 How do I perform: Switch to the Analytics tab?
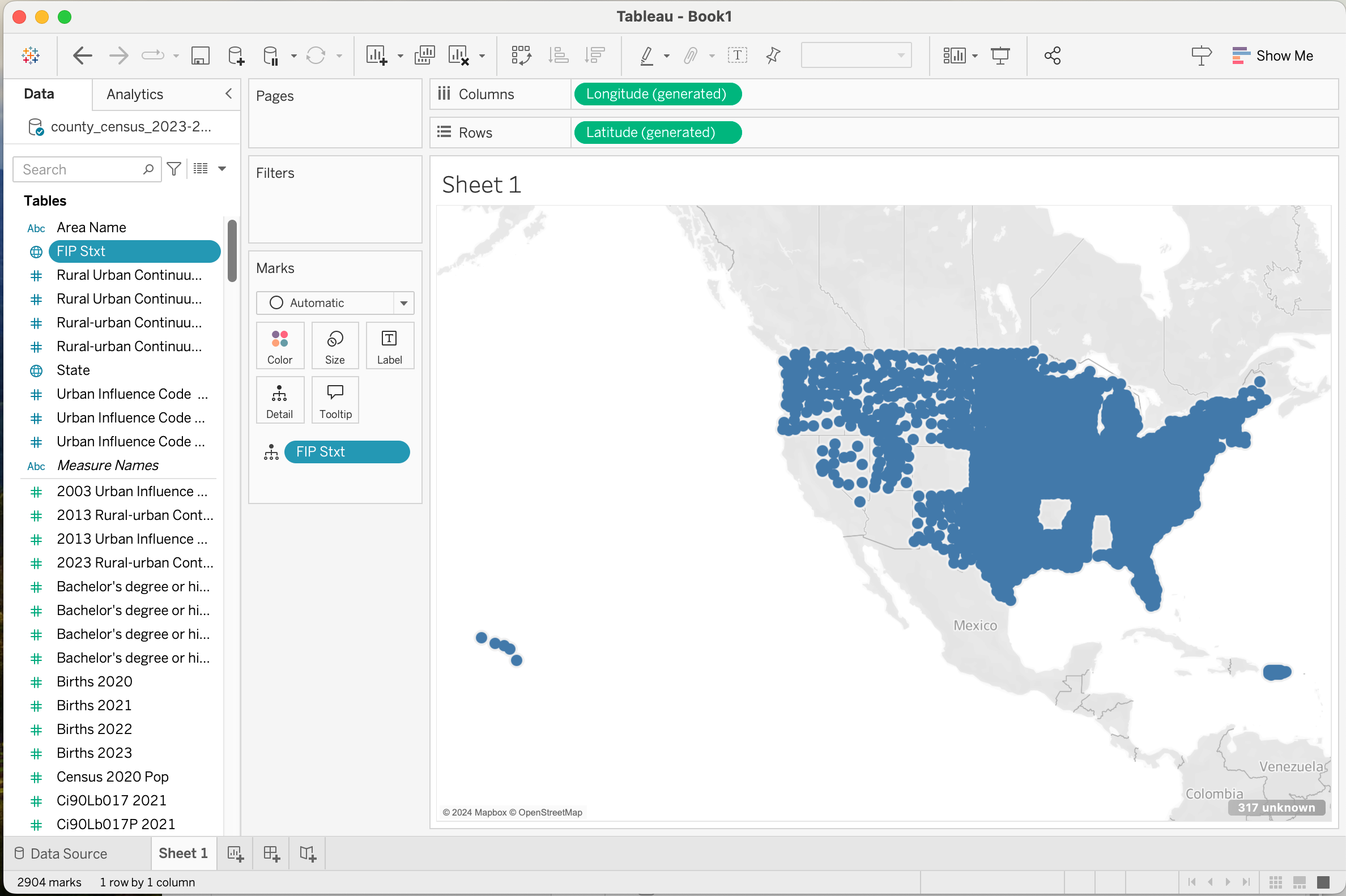click(135, 94)
